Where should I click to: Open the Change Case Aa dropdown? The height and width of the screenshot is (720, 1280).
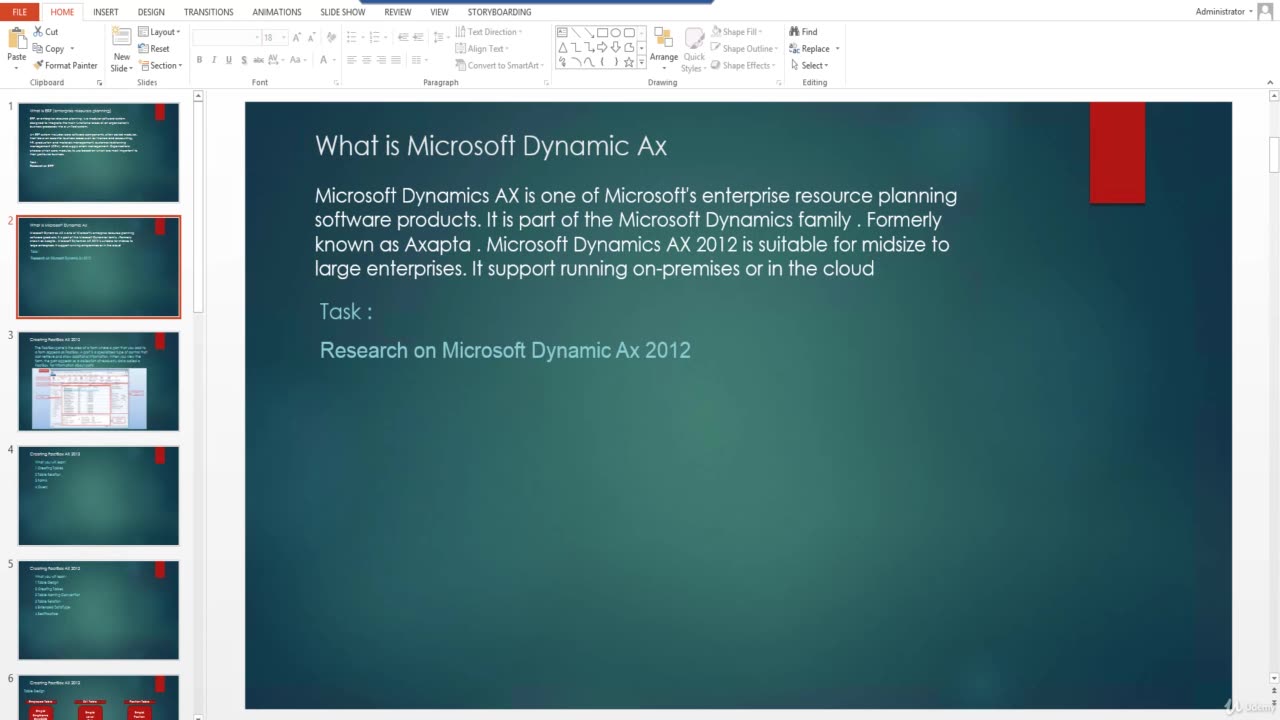point(298,60)
